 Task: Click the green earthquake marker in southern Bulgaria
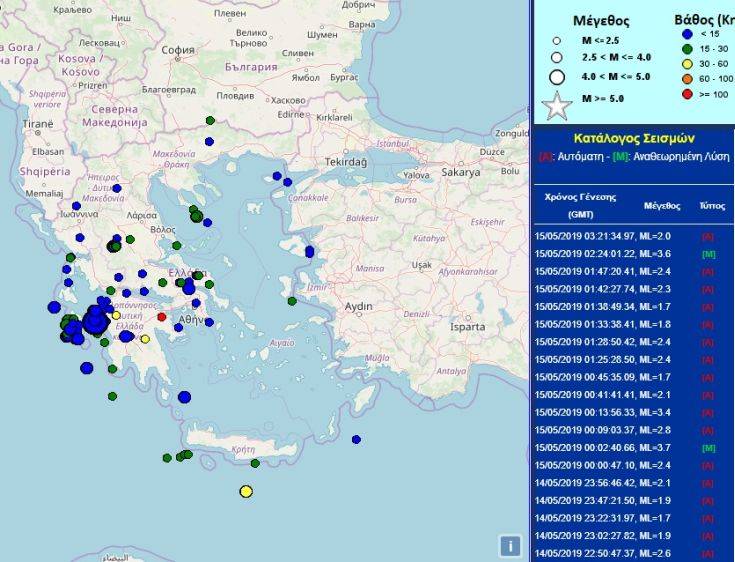click(x=210, y=120)
